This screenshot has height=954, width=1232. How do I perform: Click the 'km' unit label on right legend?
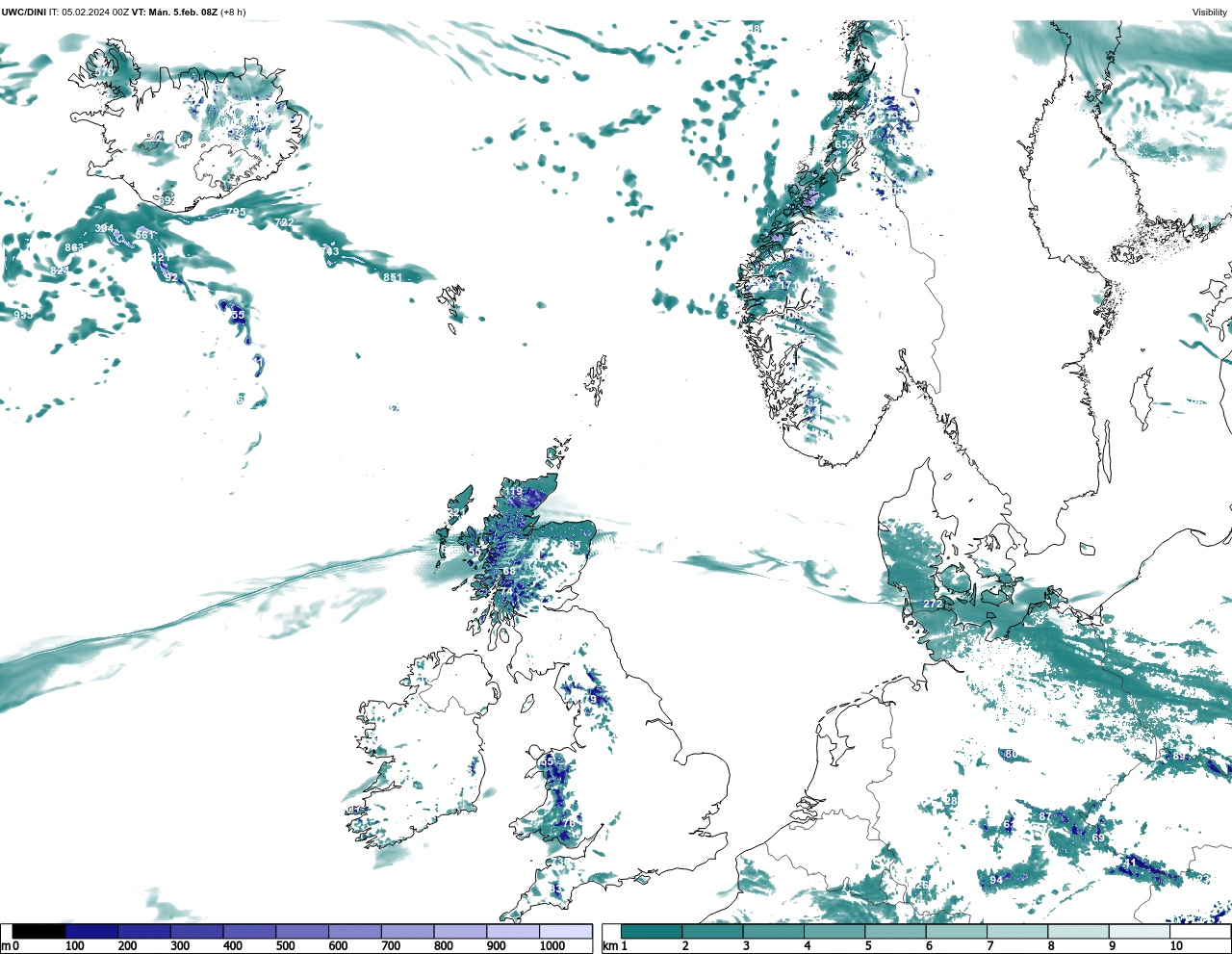point(610,946)
